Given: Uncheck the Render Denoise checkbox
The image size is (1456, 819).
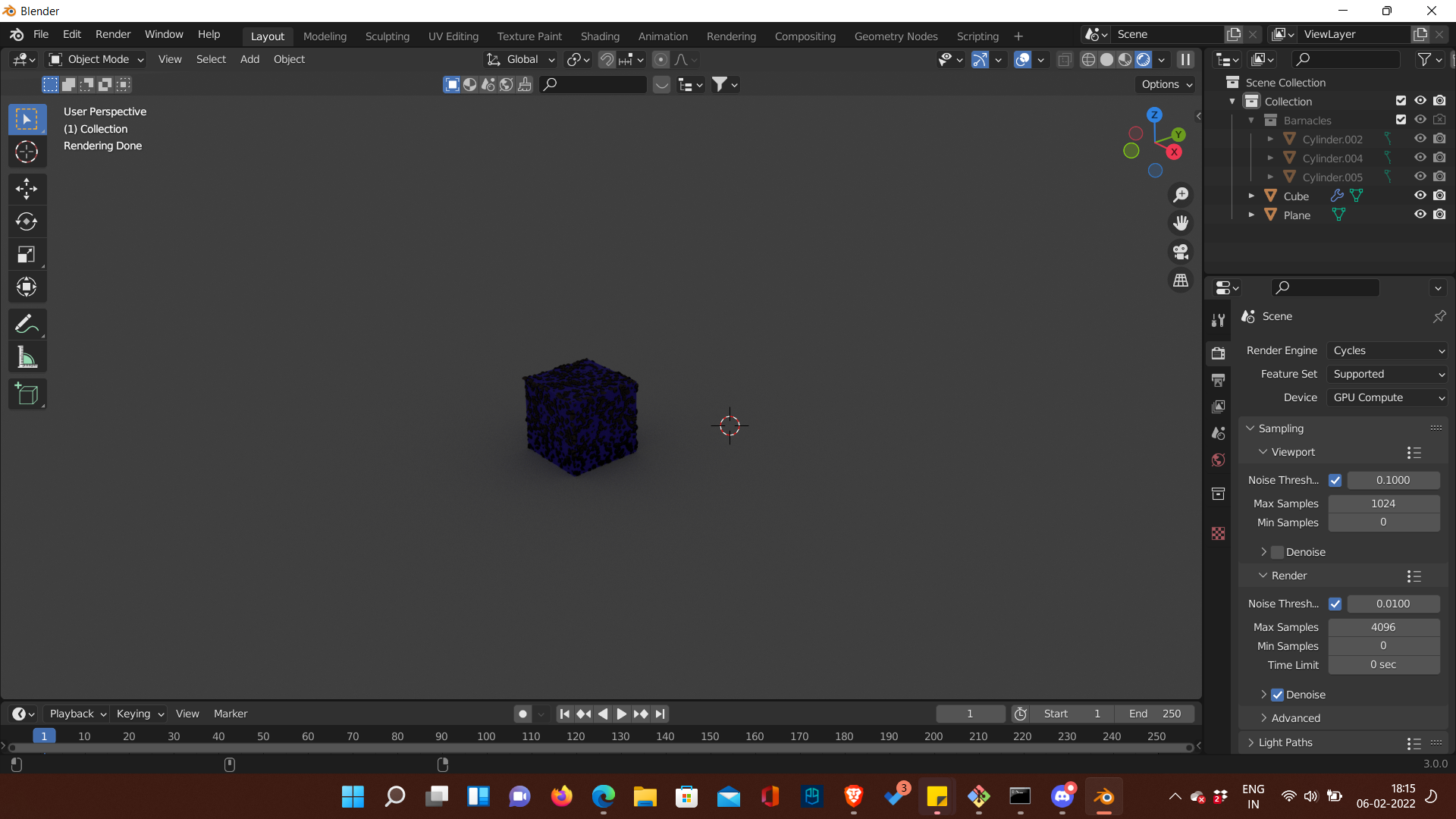Looking at the screenshot, I should (x=1278, y=695).
